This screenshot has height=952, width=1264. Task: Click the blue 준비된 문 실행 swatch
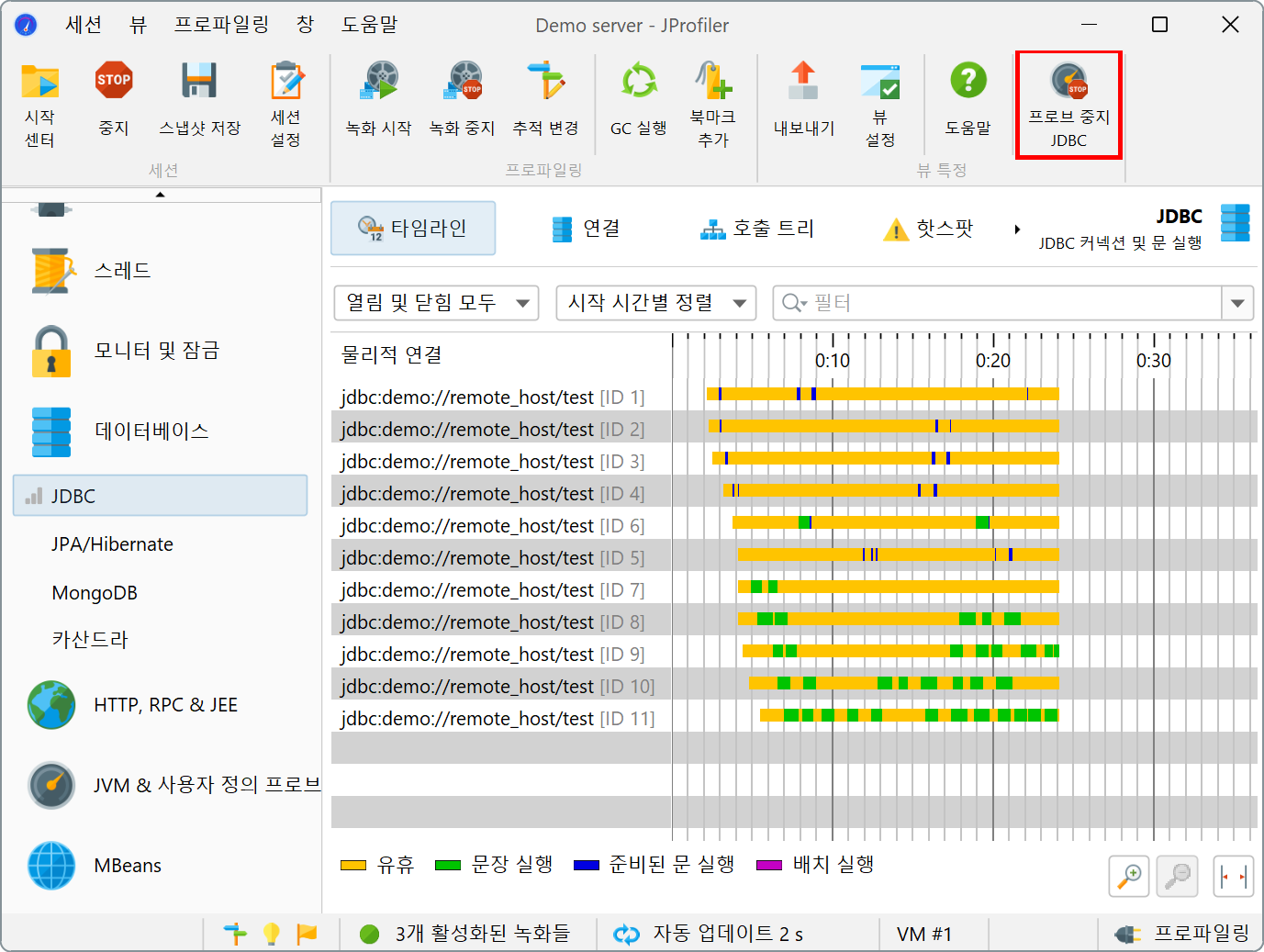click(x=587, y=865)
